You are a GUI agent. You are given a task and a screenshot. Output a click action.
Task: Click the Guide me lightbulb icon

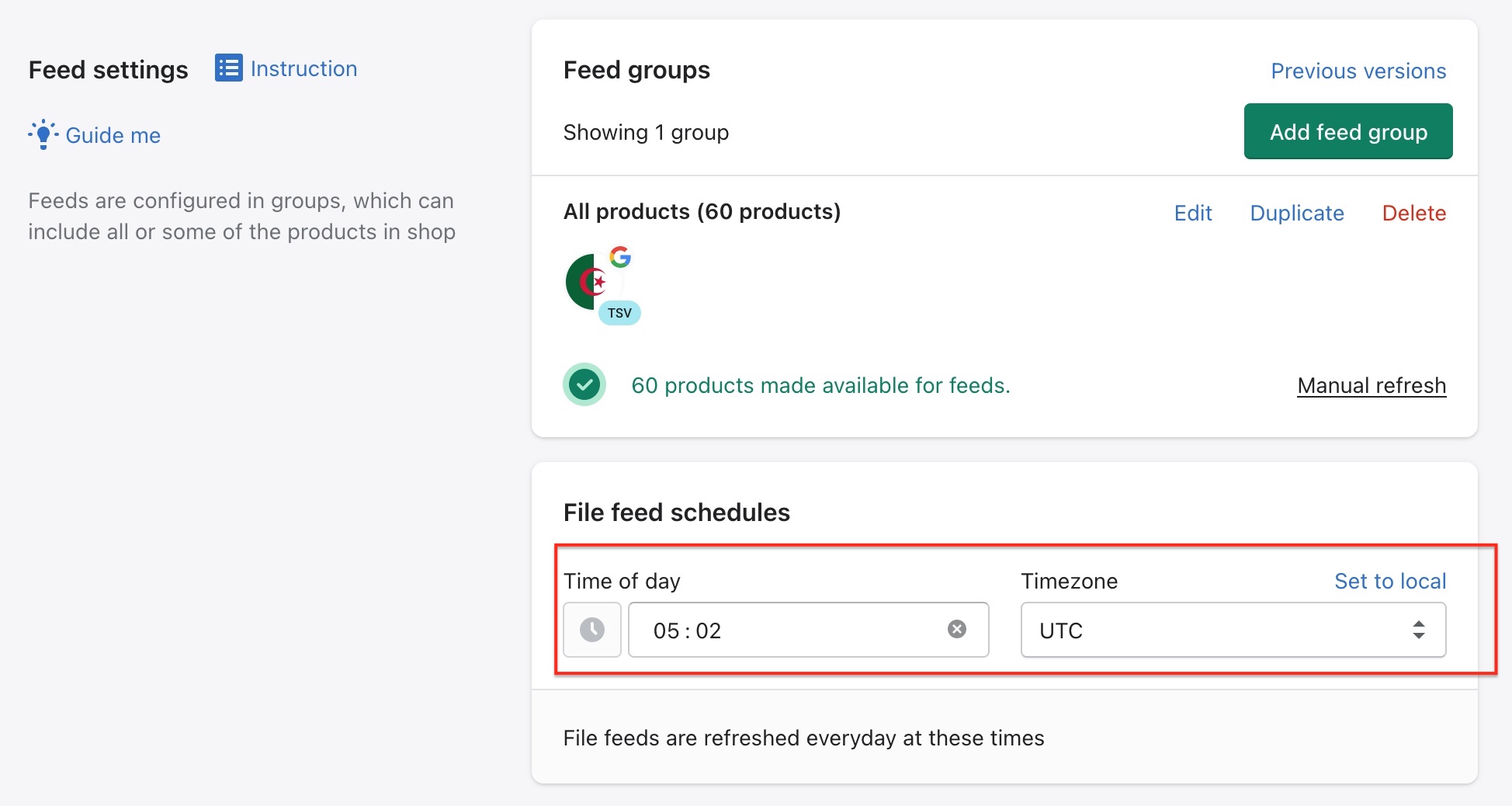pos(43,134)
